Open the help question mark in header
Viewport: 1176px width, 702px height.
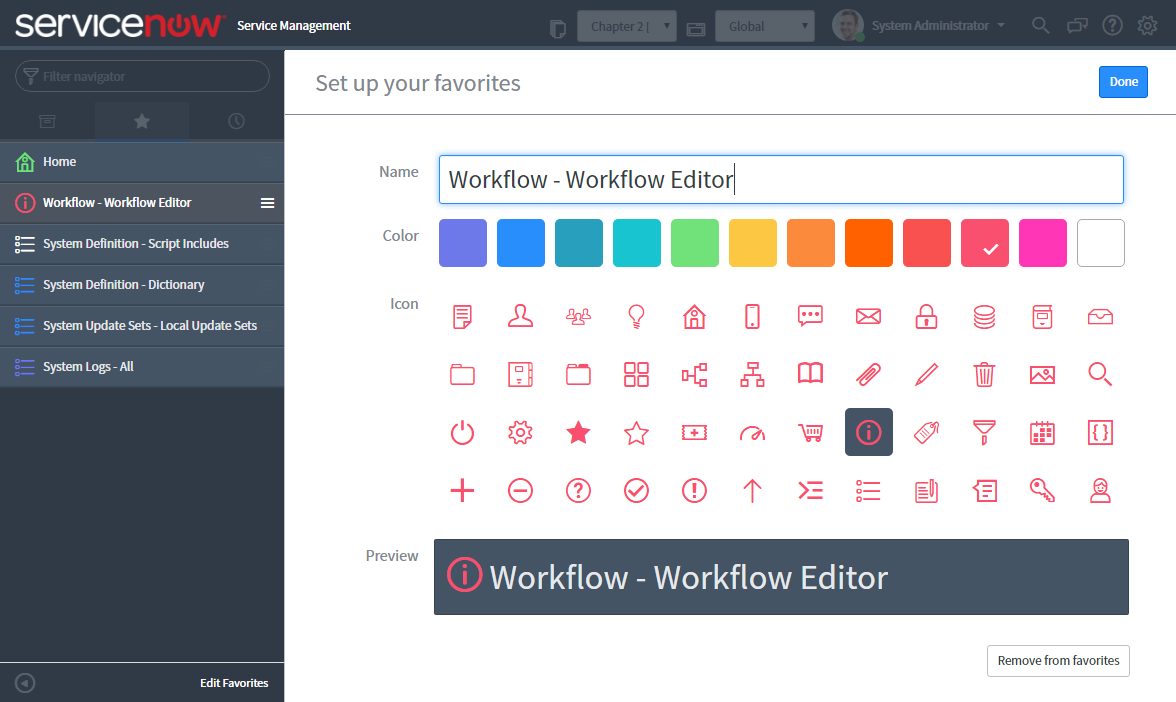pyautogui.click(x=1112, y=26)
